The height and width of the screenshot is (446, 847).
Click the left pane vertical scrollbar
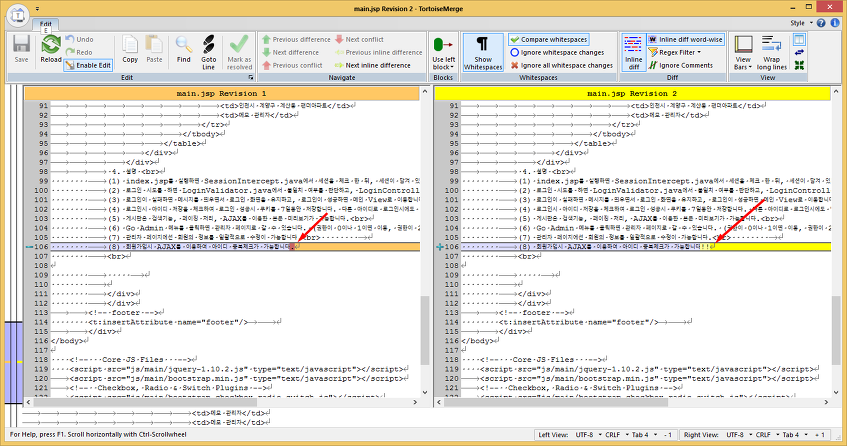(425, 242)
